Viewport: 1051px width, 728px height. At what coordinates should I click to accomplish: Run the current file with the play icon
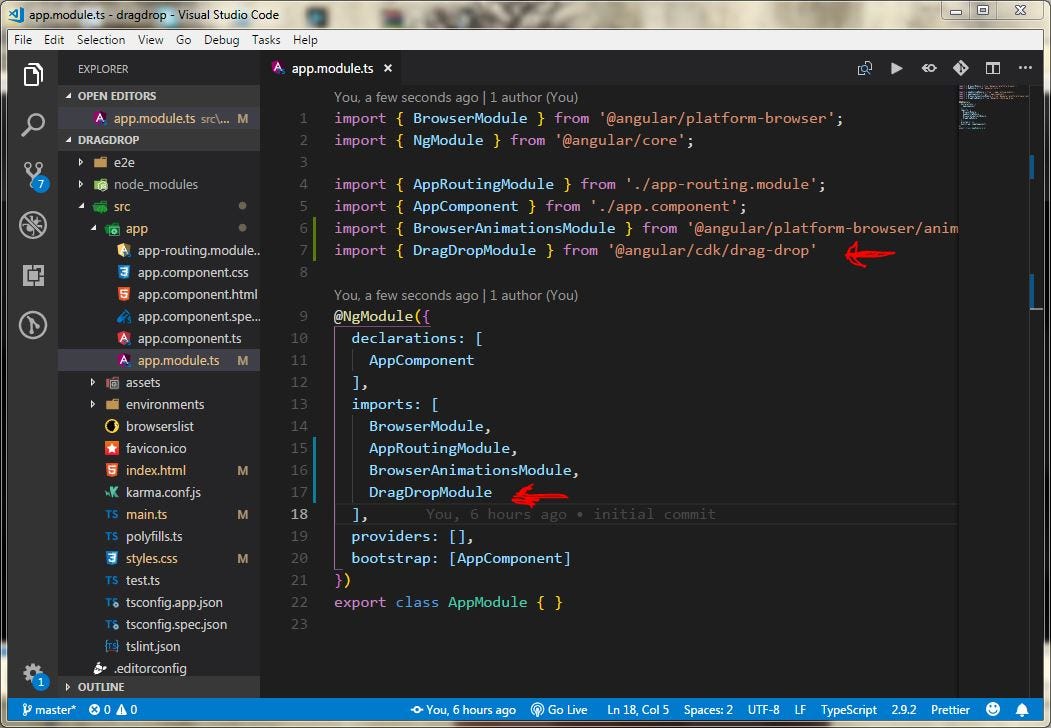[898, 68]
